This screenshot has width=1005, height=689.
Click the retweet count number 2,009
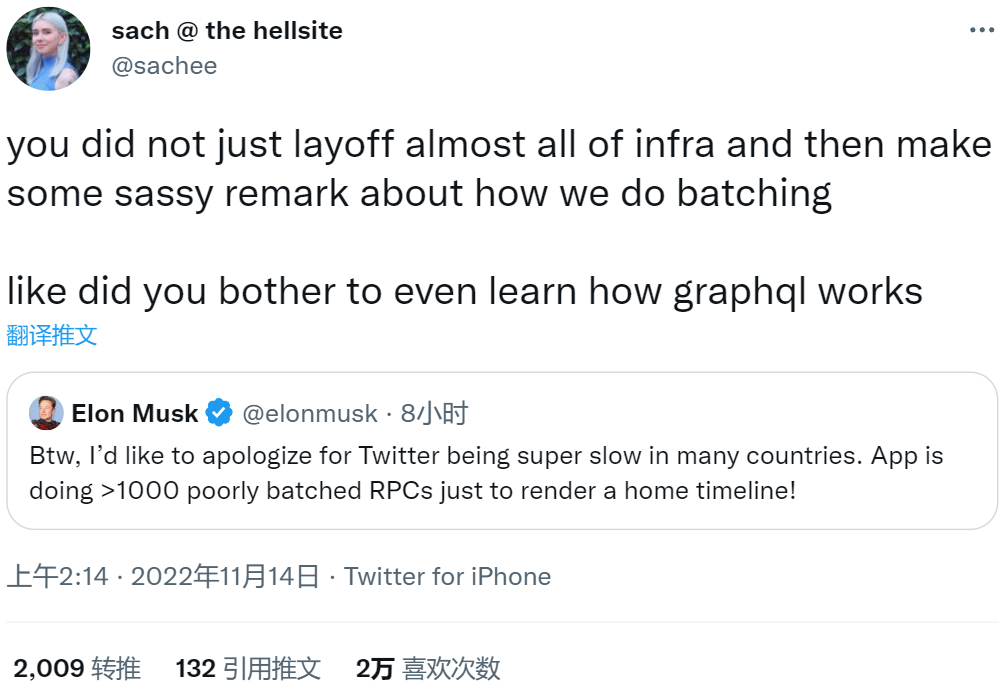47,668
